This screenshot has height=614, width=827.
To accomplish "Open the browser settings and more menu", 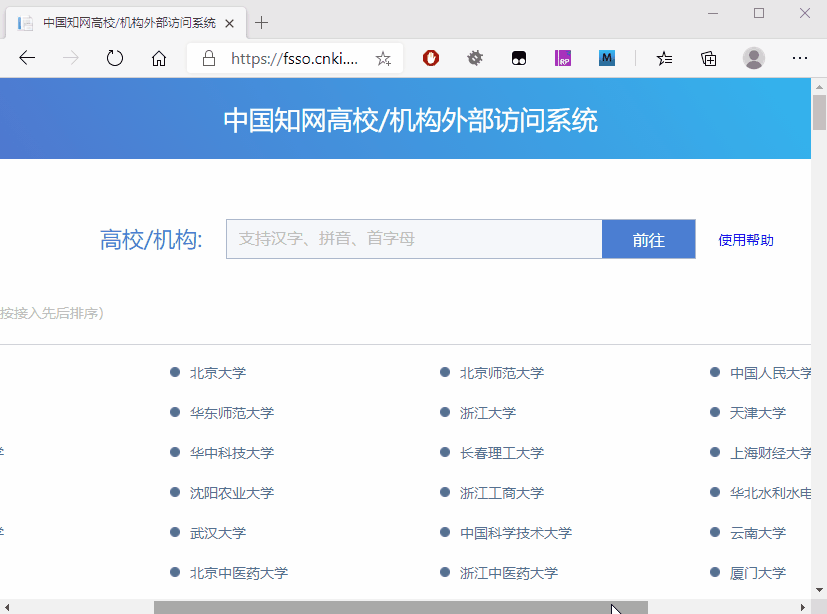I will (800, 58).
